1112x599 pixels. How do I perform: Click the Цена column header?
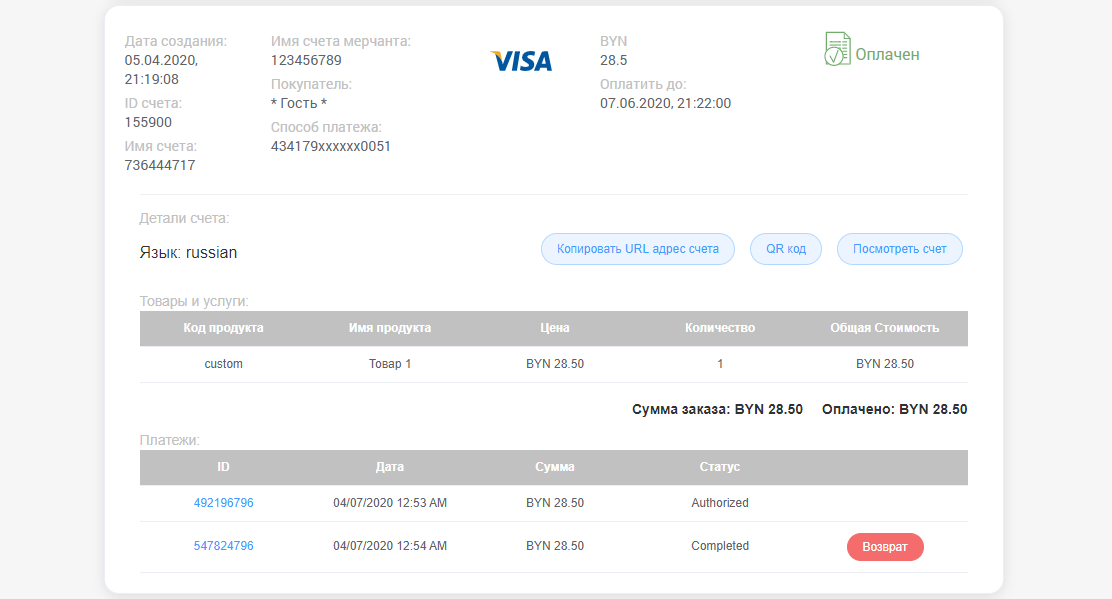554,328
